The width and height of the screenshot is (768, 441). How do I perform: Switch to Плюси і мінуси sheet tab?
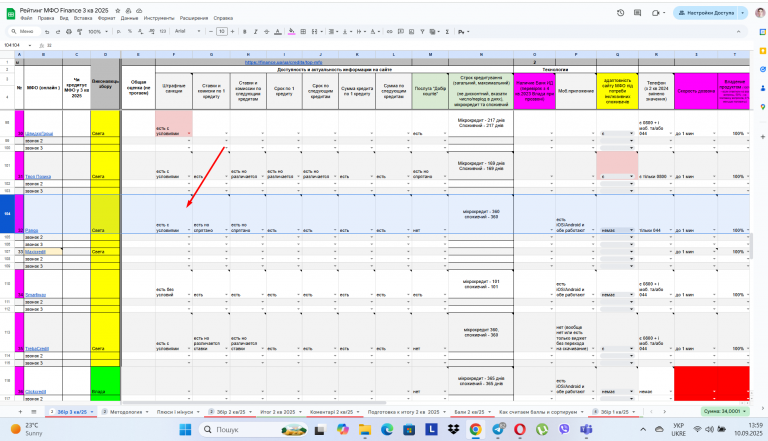tap(175, 412)
